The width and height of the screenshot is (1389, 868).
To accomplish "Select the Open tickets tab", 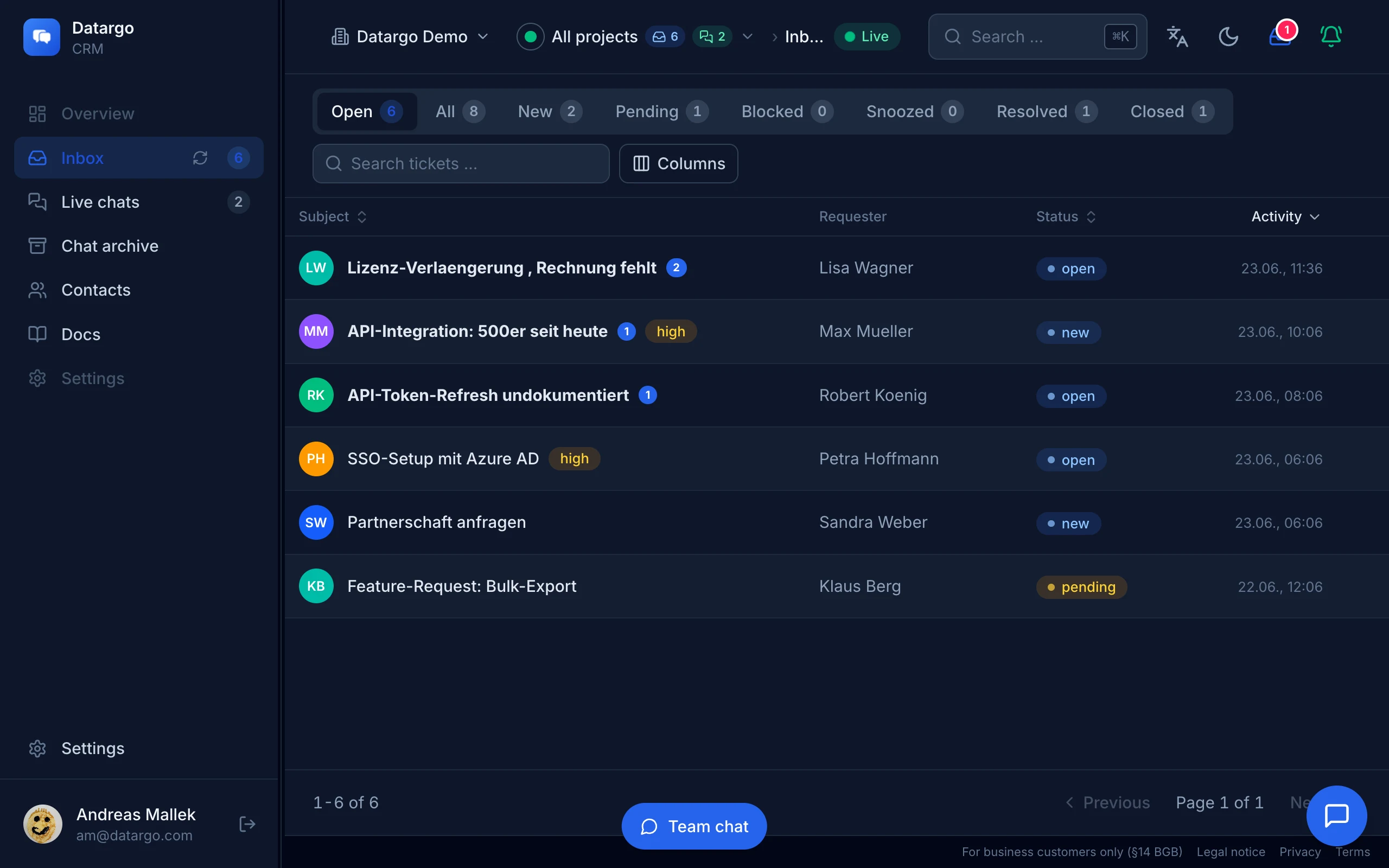I will tap(367, 111).
